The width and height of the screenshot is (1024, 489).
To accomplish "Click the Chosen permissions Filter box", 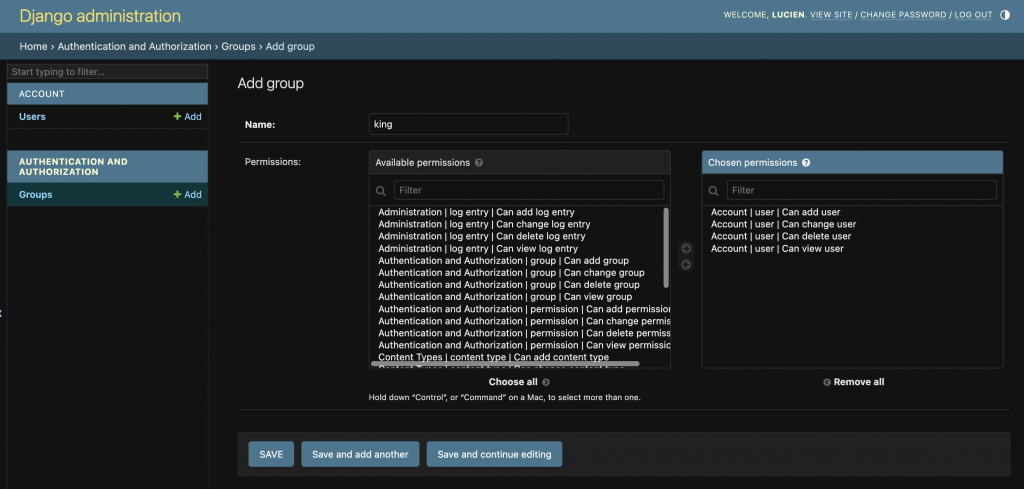I will pyautogui.click(x=861, y=190).
